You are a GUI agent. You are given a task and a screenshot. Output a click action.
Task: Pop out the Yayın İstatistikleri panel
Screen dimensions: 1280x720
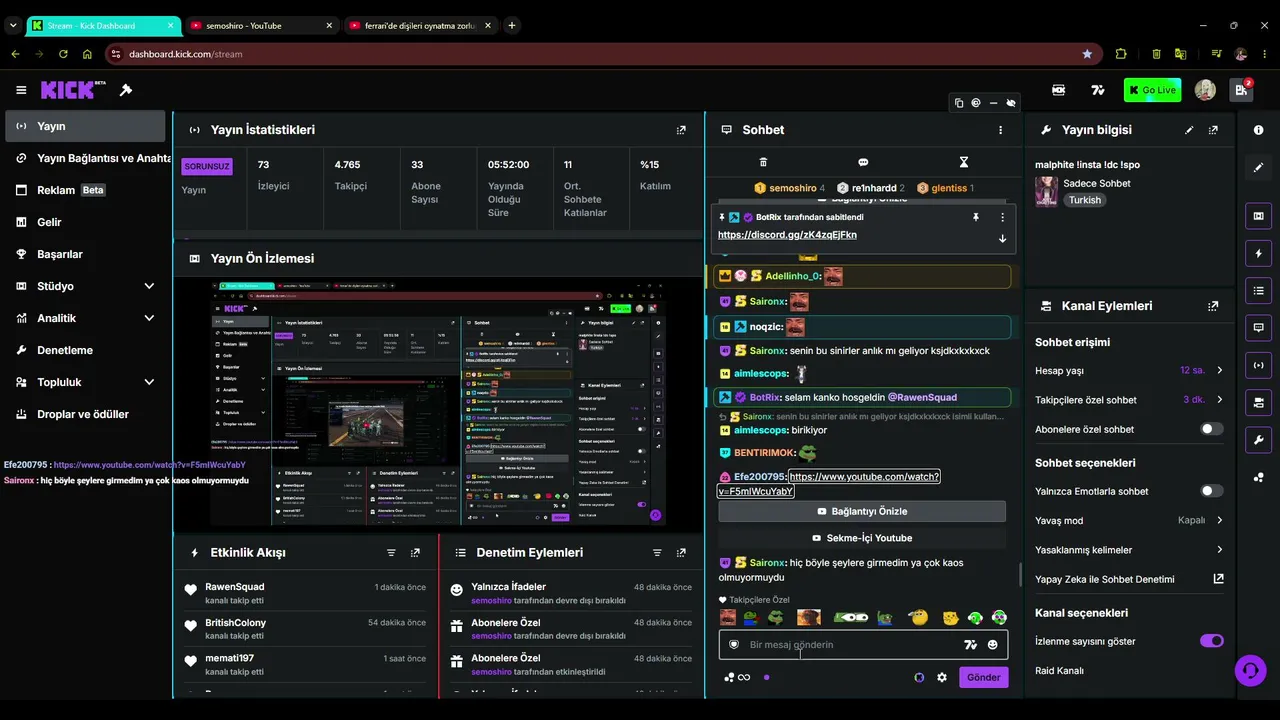pos(681,130)
